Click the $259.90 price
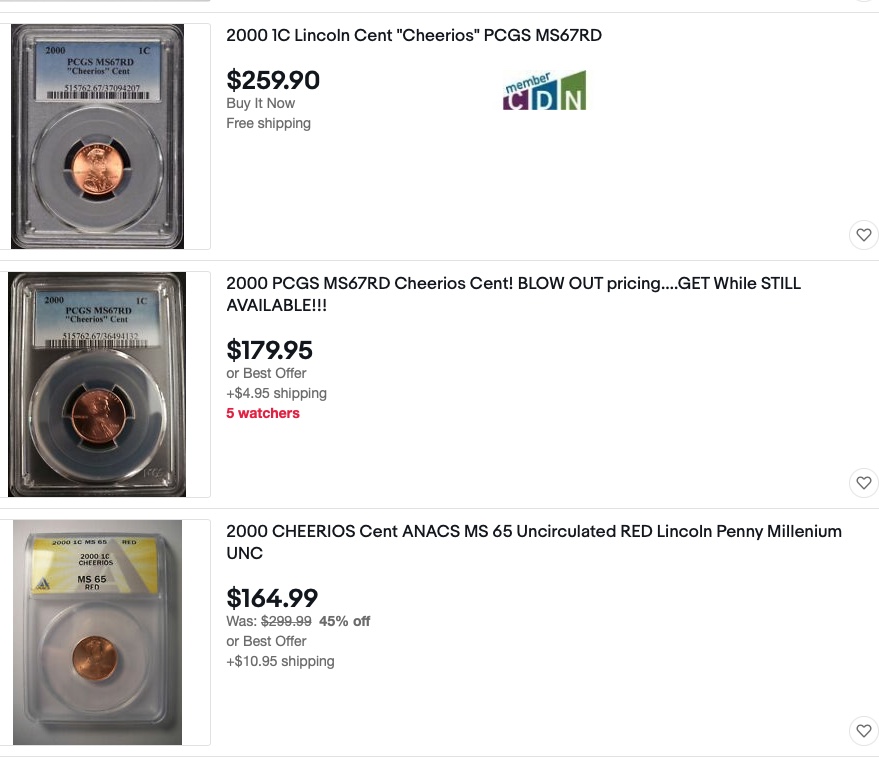The width and height of the screenshot is (879, 758). (273, 80)
